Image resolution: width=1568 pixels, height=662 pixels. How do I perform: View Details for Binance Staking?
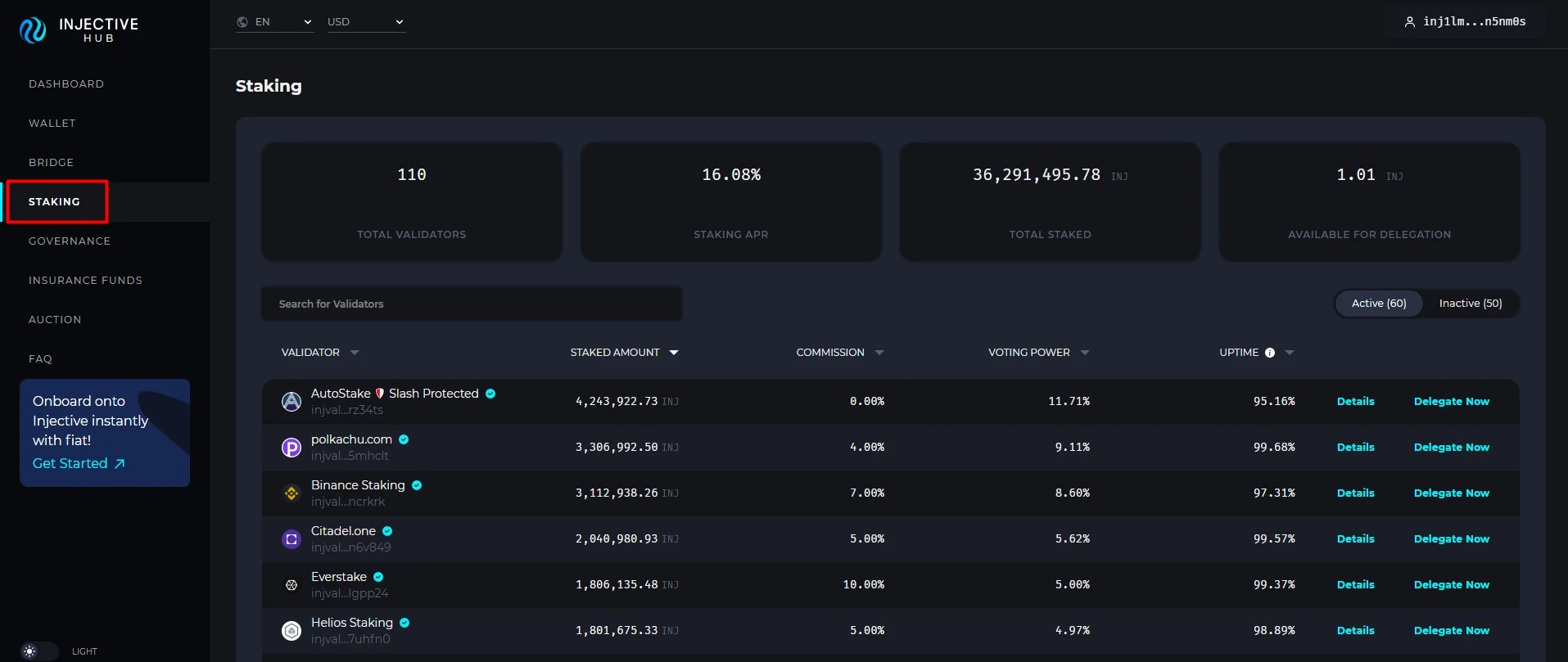click(1356, 493)
